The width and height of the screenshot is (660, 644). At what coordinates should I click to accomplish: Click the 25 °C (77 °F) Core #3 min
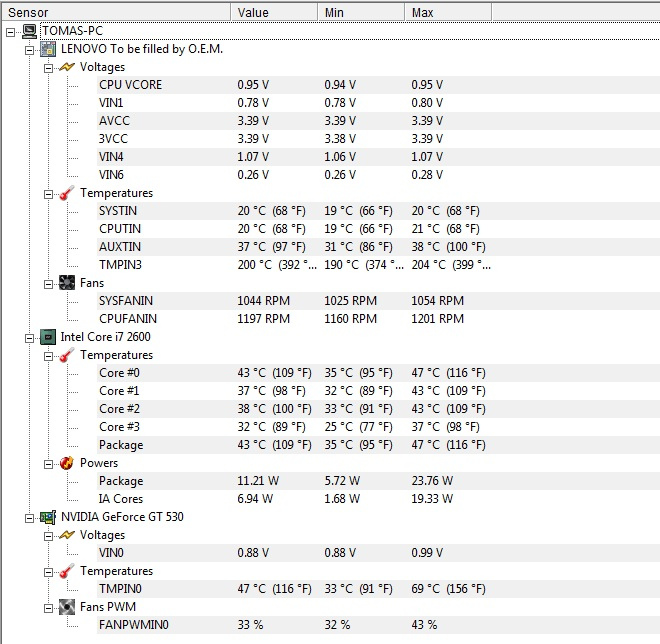coord(358,427)
